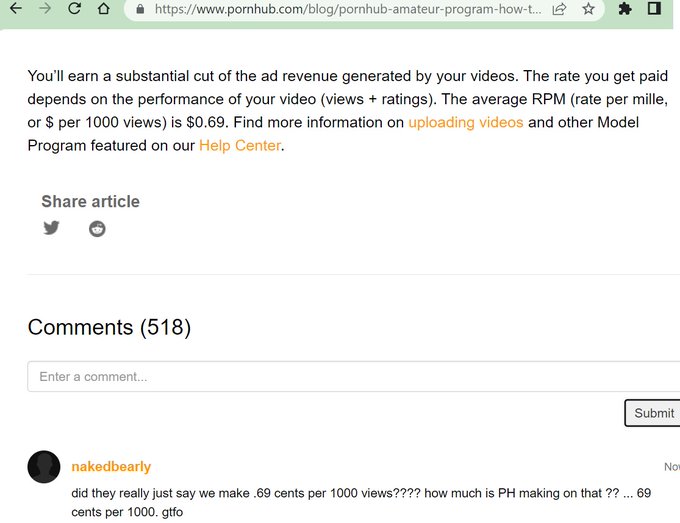Share this page via address bar icon
Screen dimensions: 680x523
click(559, 9)
